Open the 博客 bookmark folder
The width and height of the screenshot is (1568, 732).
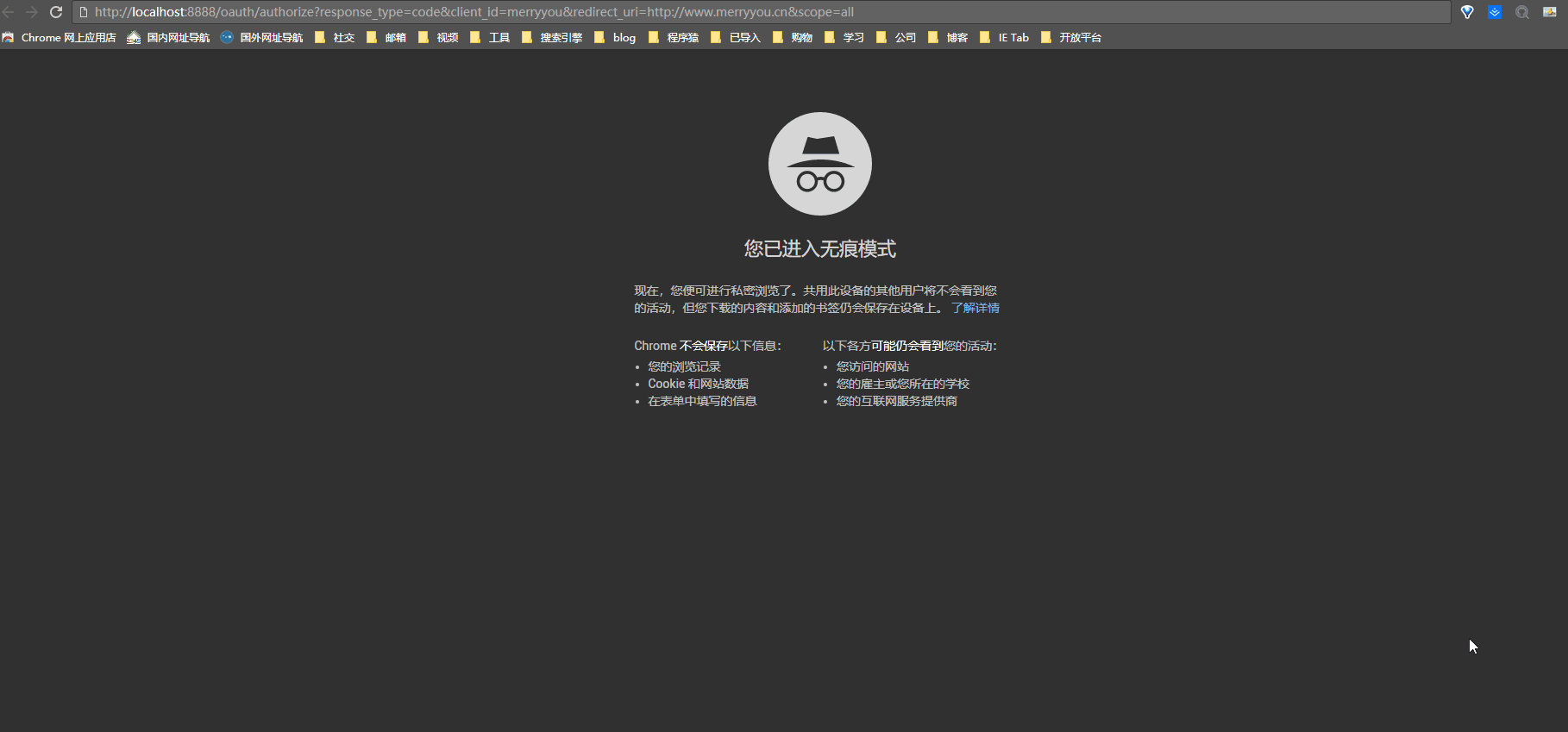tap(948, 37)
